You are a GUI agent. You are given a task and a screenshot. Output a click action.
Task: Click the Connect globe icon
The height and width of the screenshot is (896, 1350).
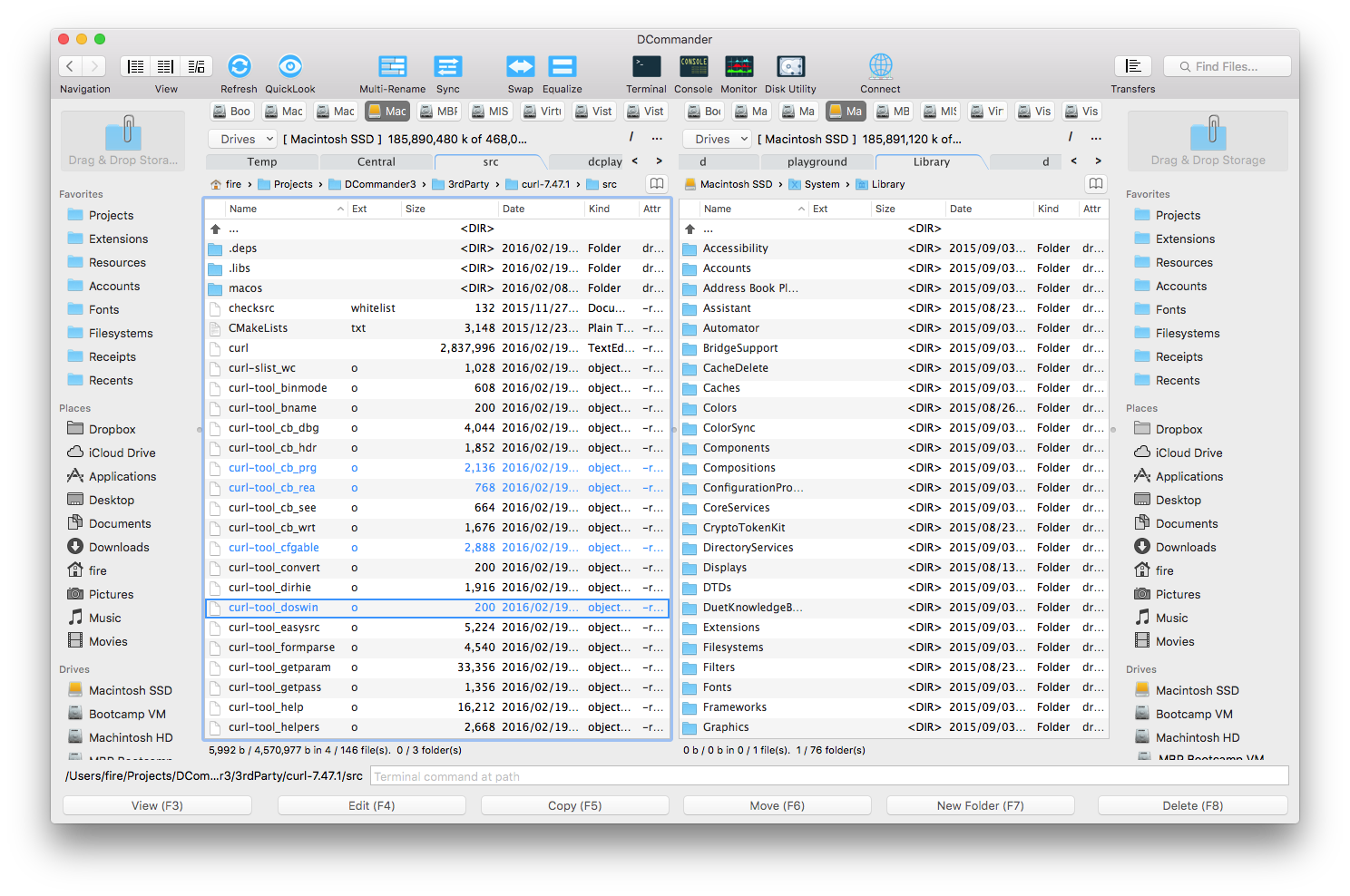[x=881, y=66]
